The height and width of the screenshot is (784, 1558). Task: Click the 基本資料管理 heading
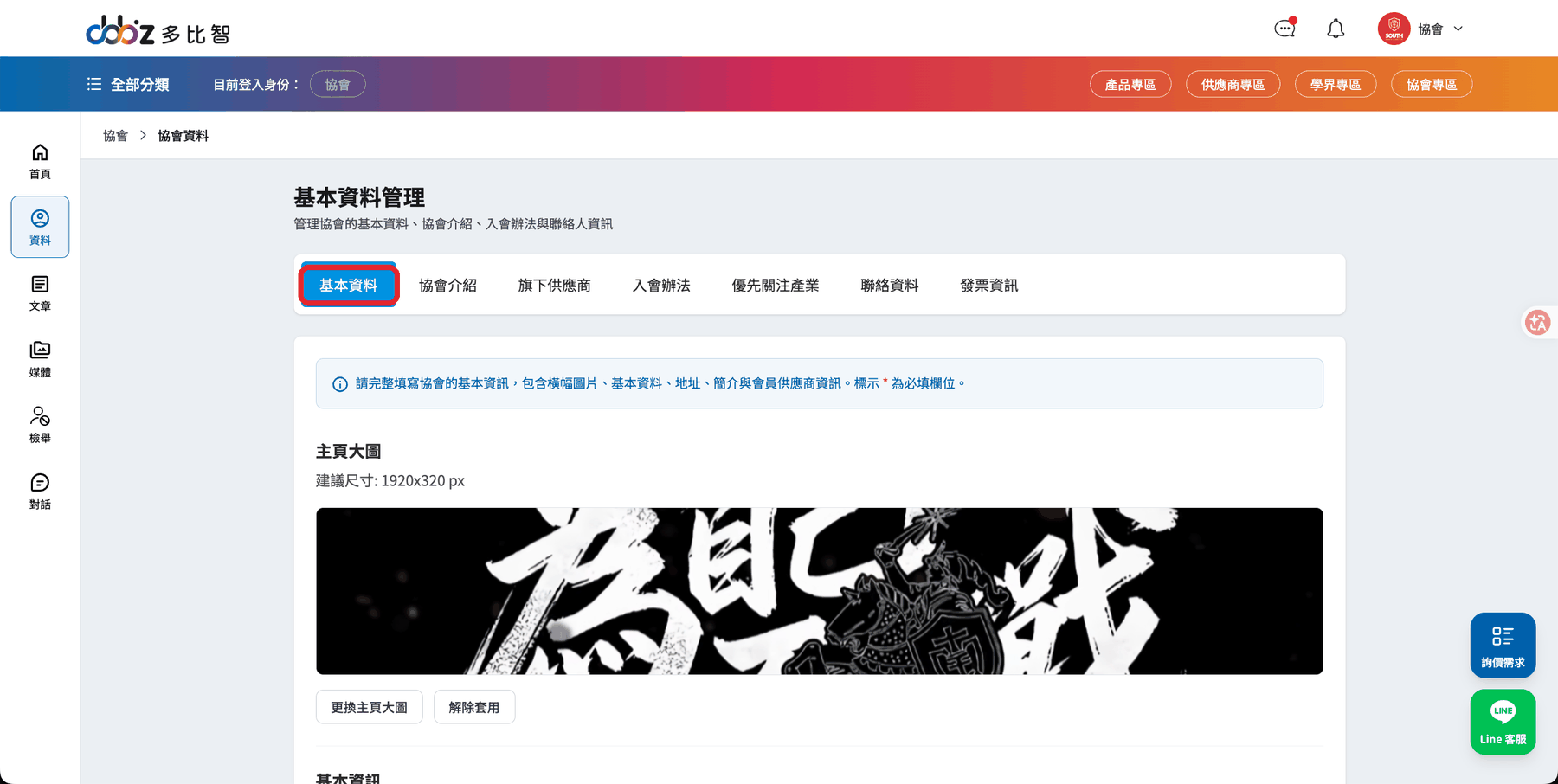click(x=359, y=197)
